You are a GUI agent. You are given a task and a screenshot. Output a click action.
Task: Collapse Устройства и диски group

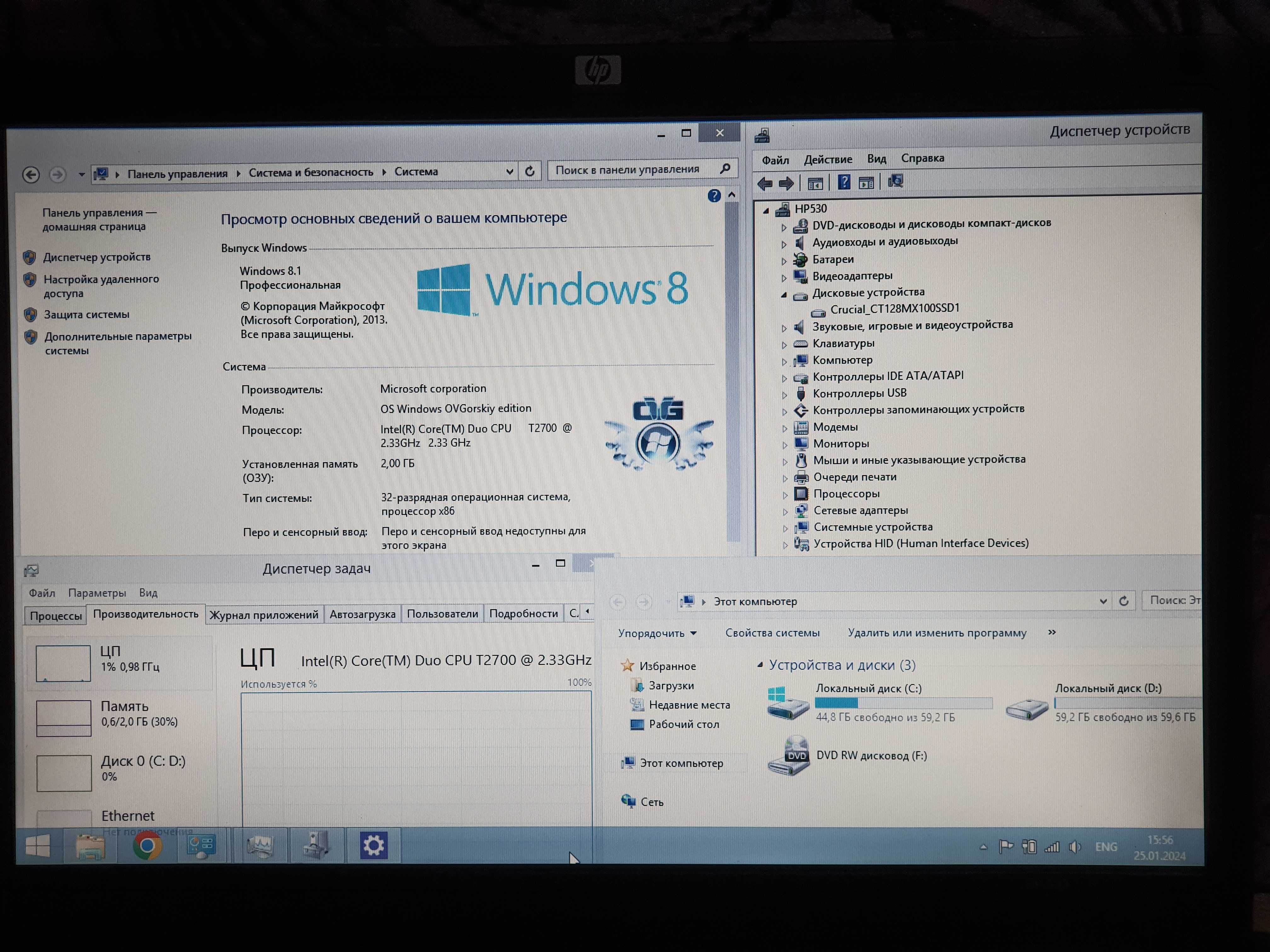click(x=760, y=665)
